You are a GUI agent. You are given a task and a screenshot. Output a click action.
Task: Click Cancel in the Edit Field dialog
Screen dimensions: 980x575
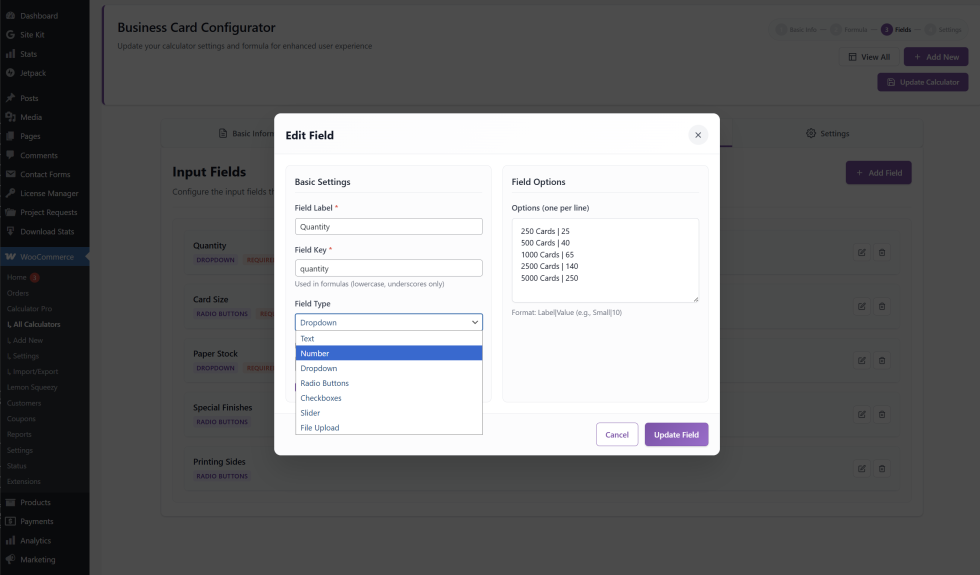pyautogui.click(x=617, y=434)
